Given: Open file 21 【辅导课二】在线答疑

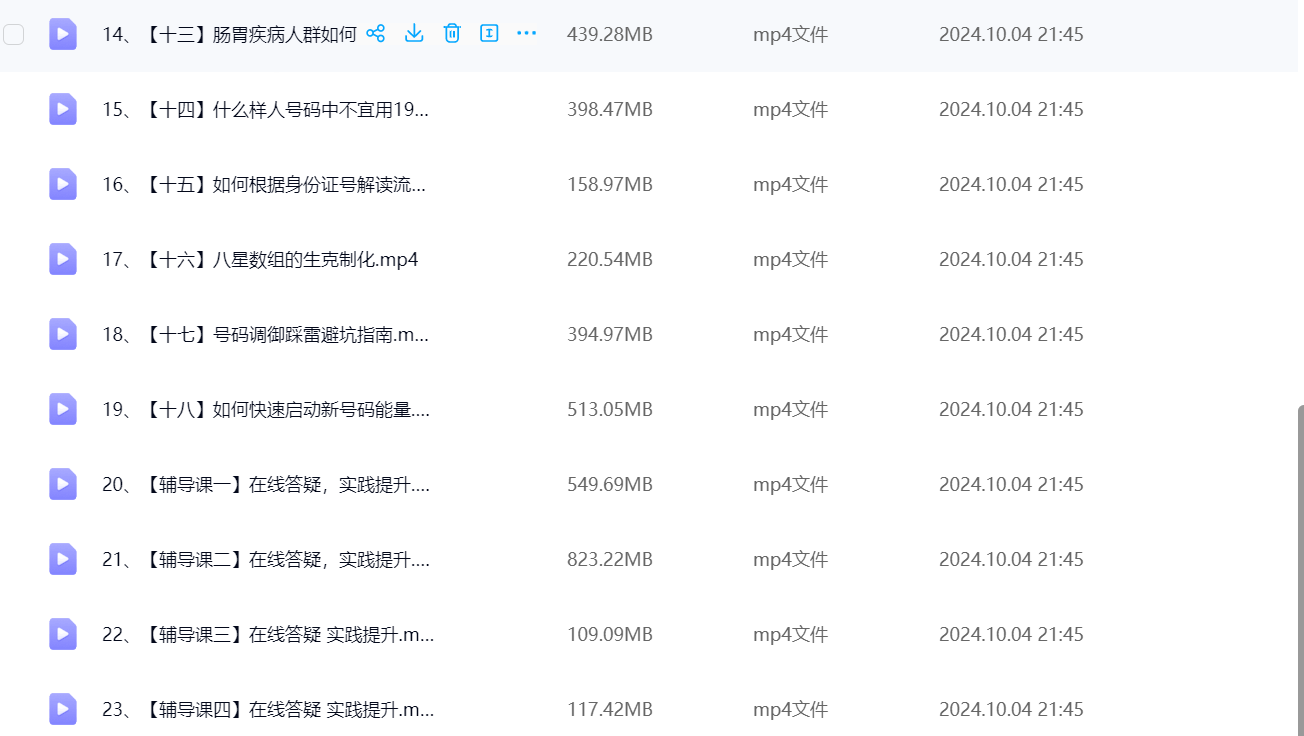Looking at the screenshot, I should click(265, 559).
